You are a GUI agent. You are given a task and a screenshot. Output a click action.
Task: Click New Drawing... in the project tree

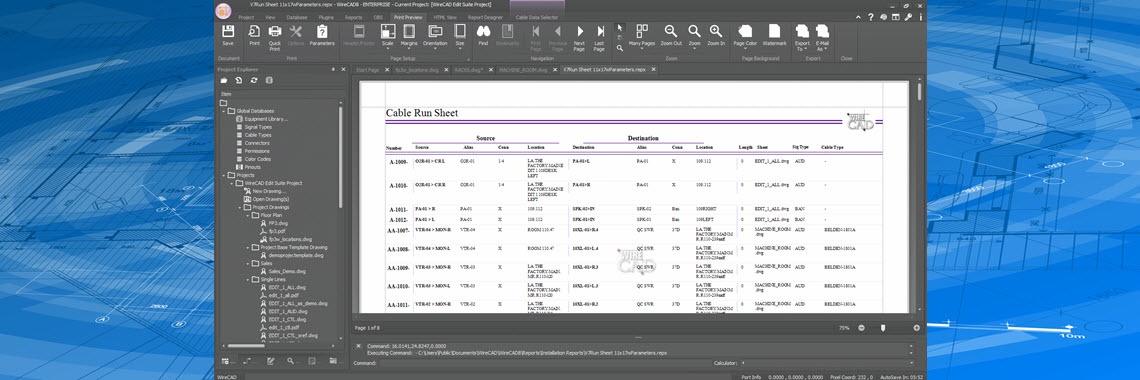click(x=270, y=191)
